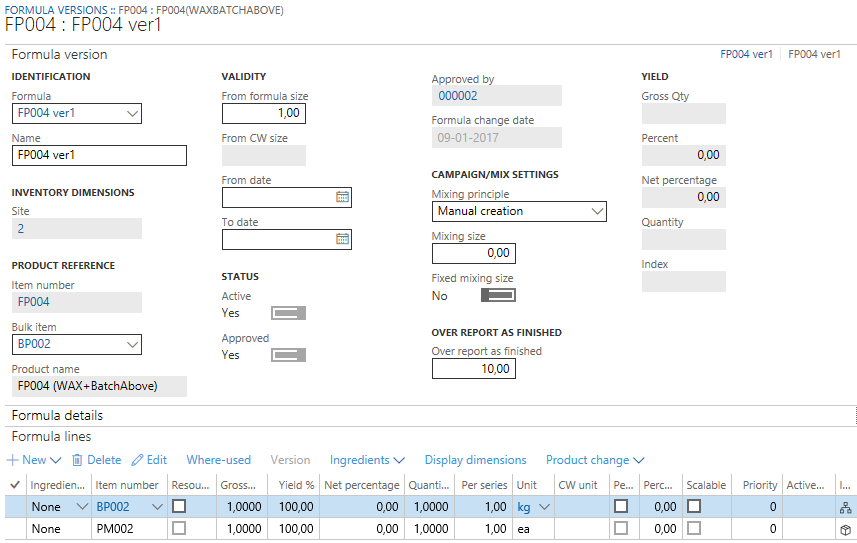The width and height of the screenshot is (857, 543).
Task: Click the Per series column header
Action: pyautogui.click(x=484, y=485)
